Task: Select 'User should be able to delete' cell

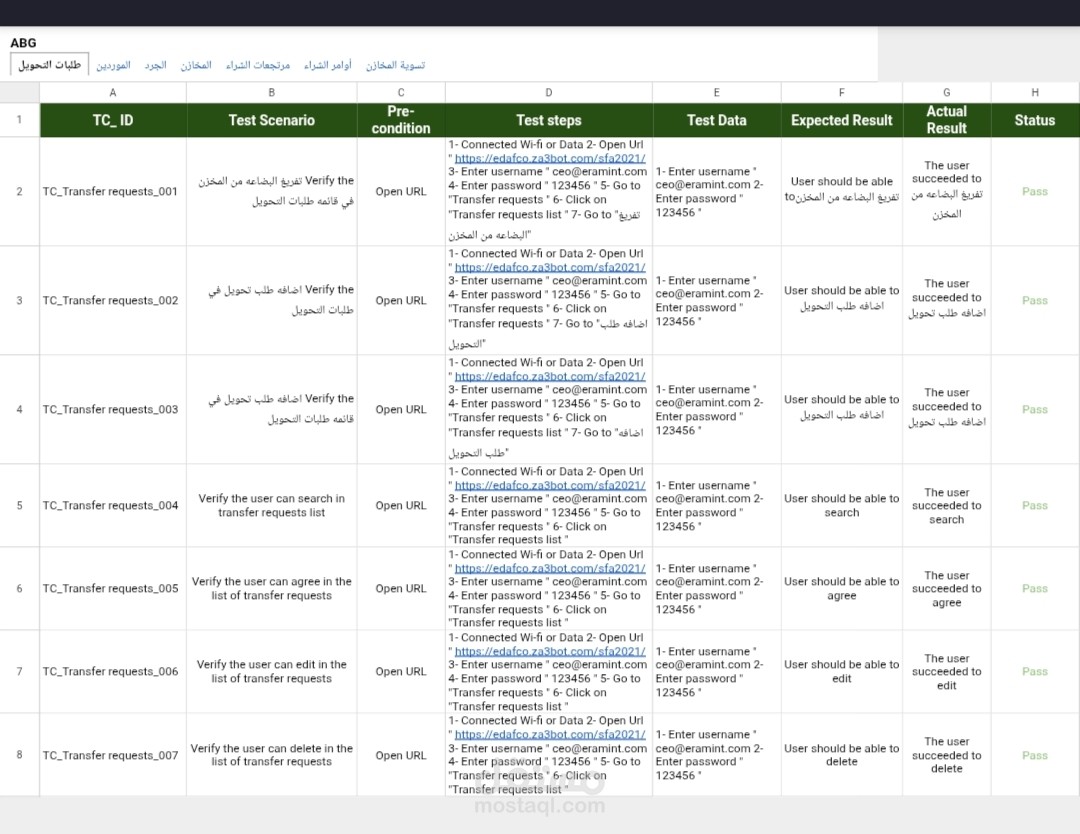Action: click(842, 755)
